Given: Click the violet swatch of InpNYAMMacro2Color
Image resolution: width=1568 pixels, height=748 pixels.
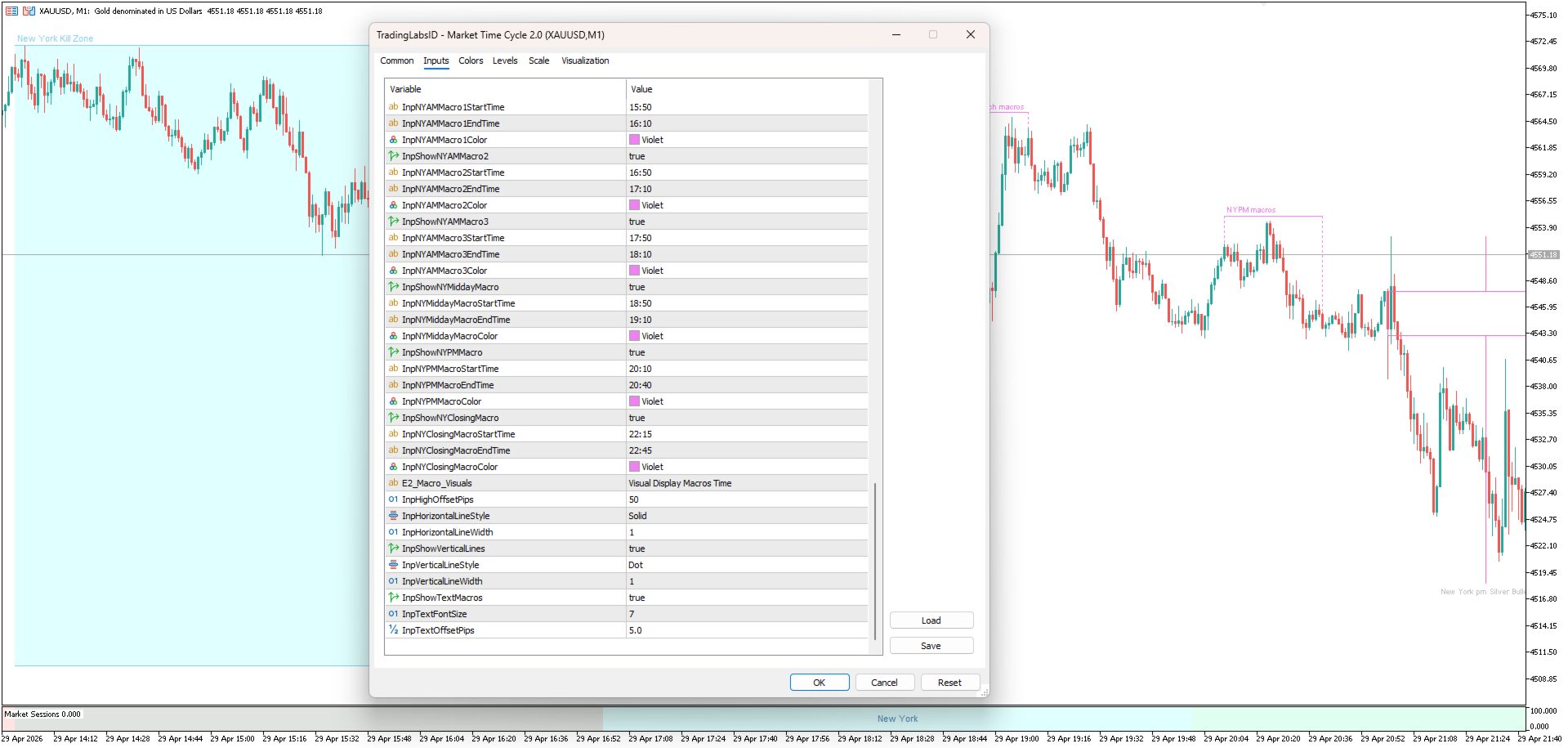Looking at the screenshot, I should click(634, 205).
